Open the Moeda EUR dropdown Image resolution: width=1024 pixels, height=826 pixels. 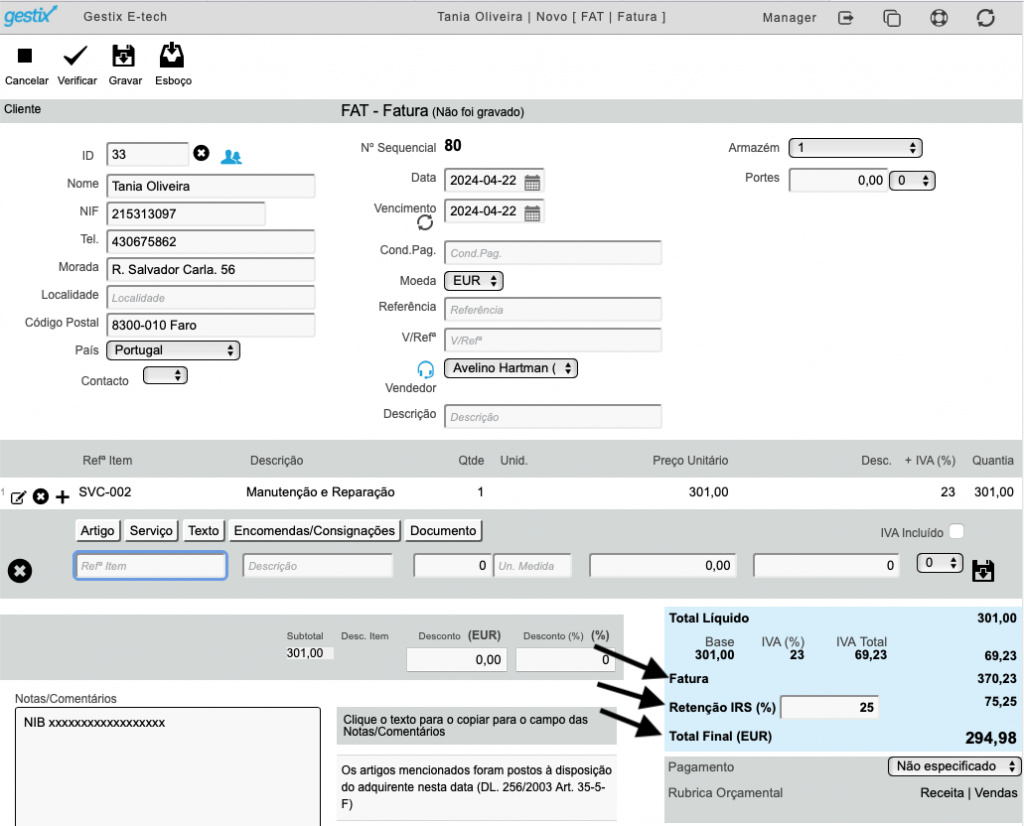(x=474, y=281)
